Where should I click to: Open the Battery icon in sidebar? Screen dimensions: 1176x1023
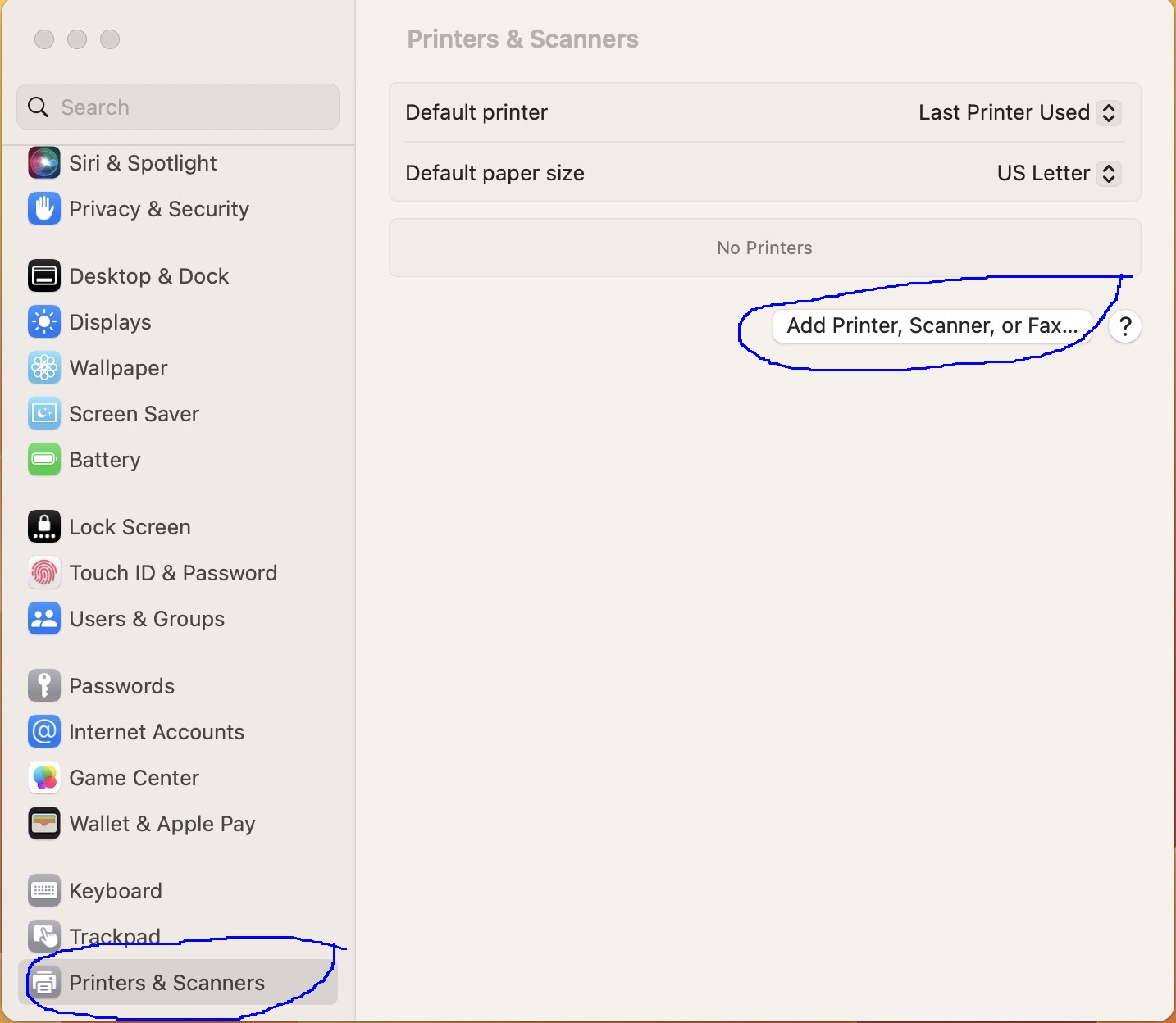click(x=43, y=460)
